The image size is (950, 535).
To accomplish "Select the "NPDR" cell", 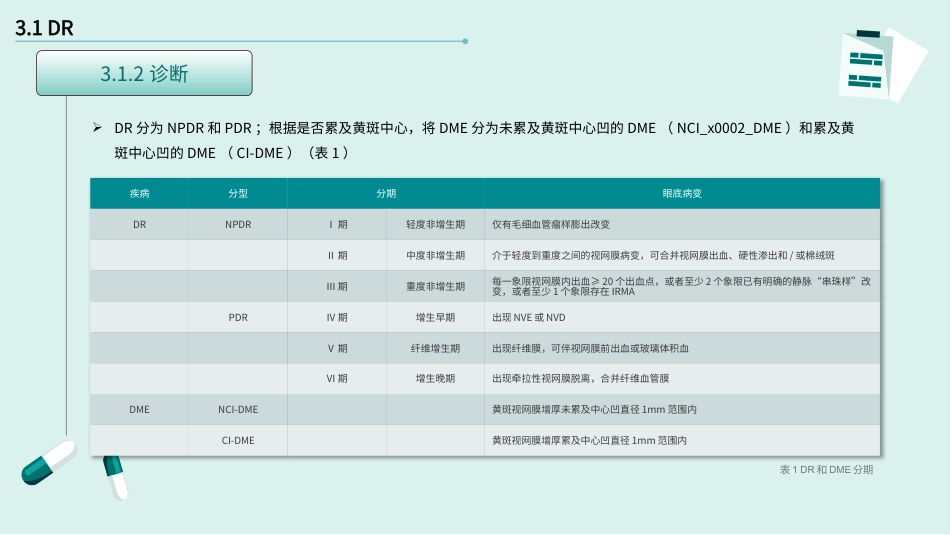I will [x=238, y=224].
